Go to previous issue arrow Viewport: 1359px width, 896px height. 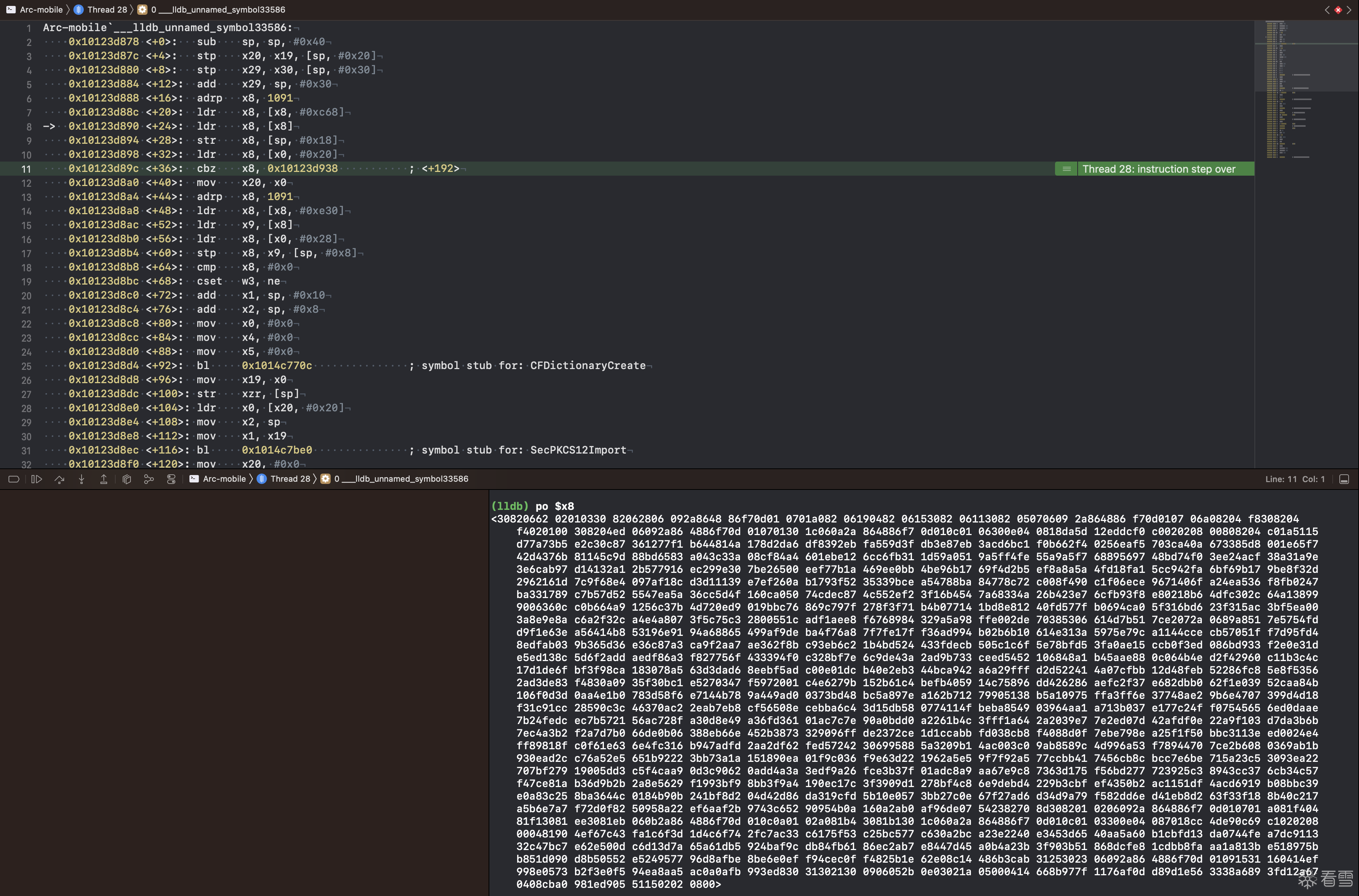tap(1327, 10)
